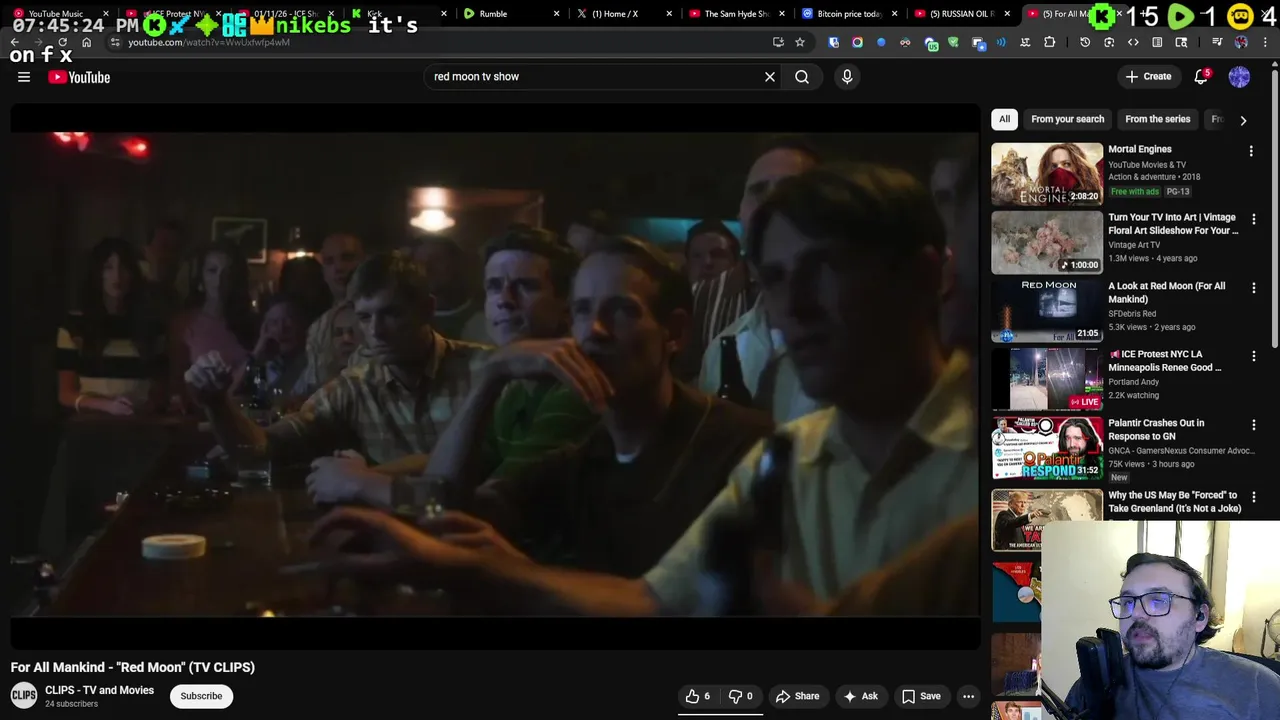The image size is (1280, 720).
Task: Clear the search query with X
Action: pos(770,76)
